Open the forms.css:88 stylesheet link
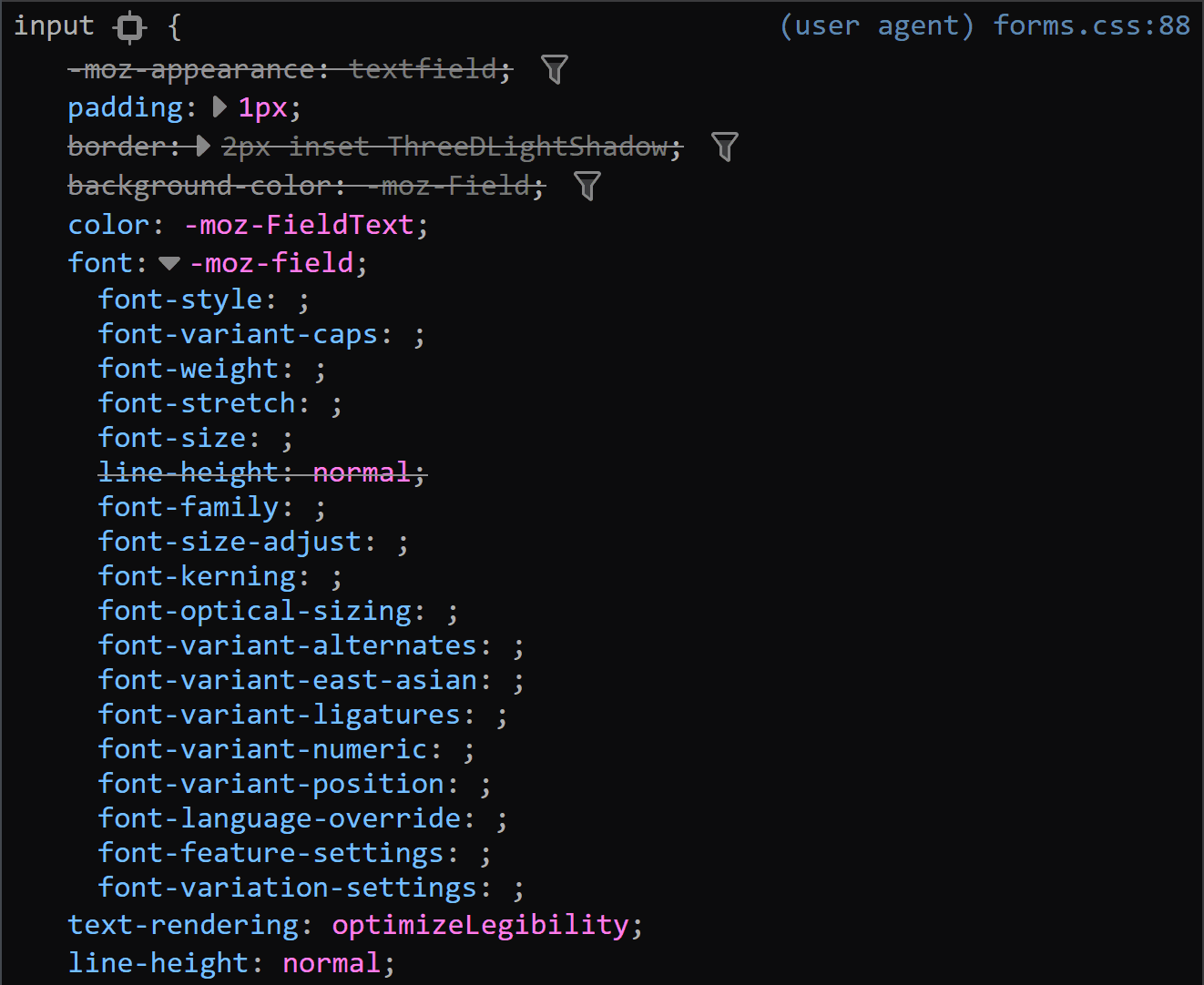Viewport: 1204px width, 985px height. [1091, 25]
